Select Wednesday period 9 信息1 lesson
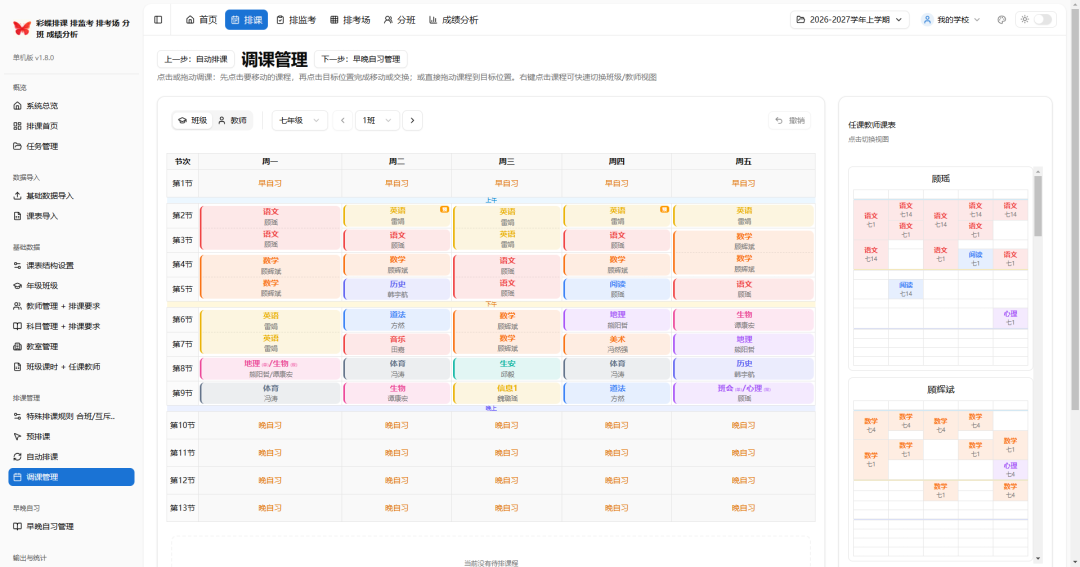1080x567 pixels. click(507, 393)
